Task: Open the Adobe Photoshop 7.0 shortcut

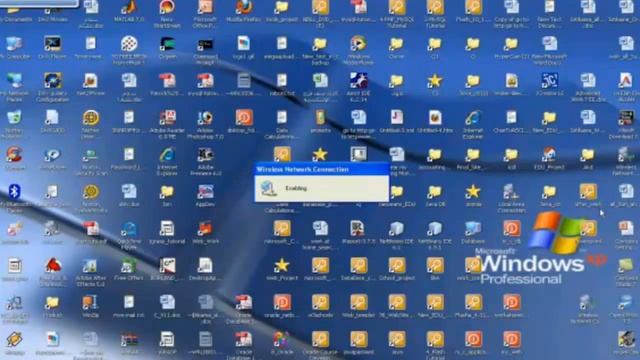Action: point(205,118)
